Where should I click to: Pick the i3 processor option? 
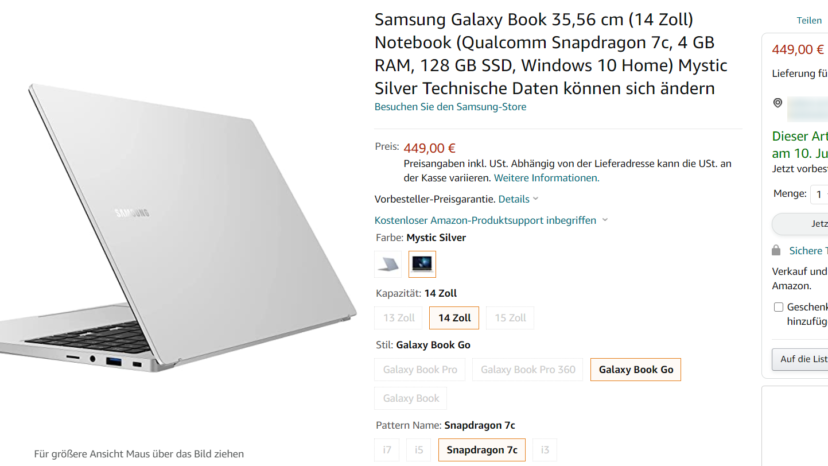[545, 450]
